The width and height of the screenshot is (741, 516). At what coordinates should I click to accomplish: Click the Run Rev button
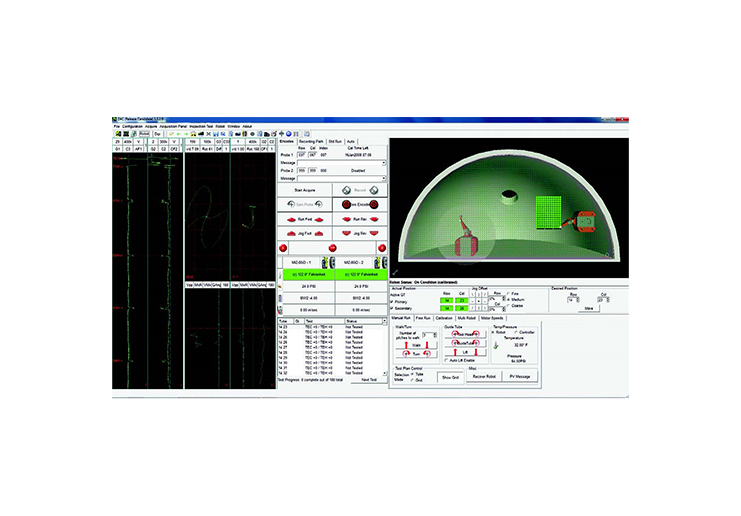pyautogui.click(x=360, y=219)
